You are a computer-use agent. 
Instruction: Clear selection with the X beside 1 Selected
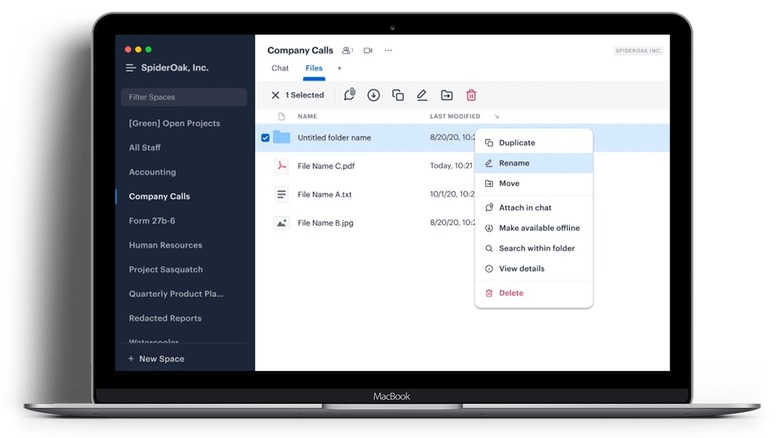(275, 95)
